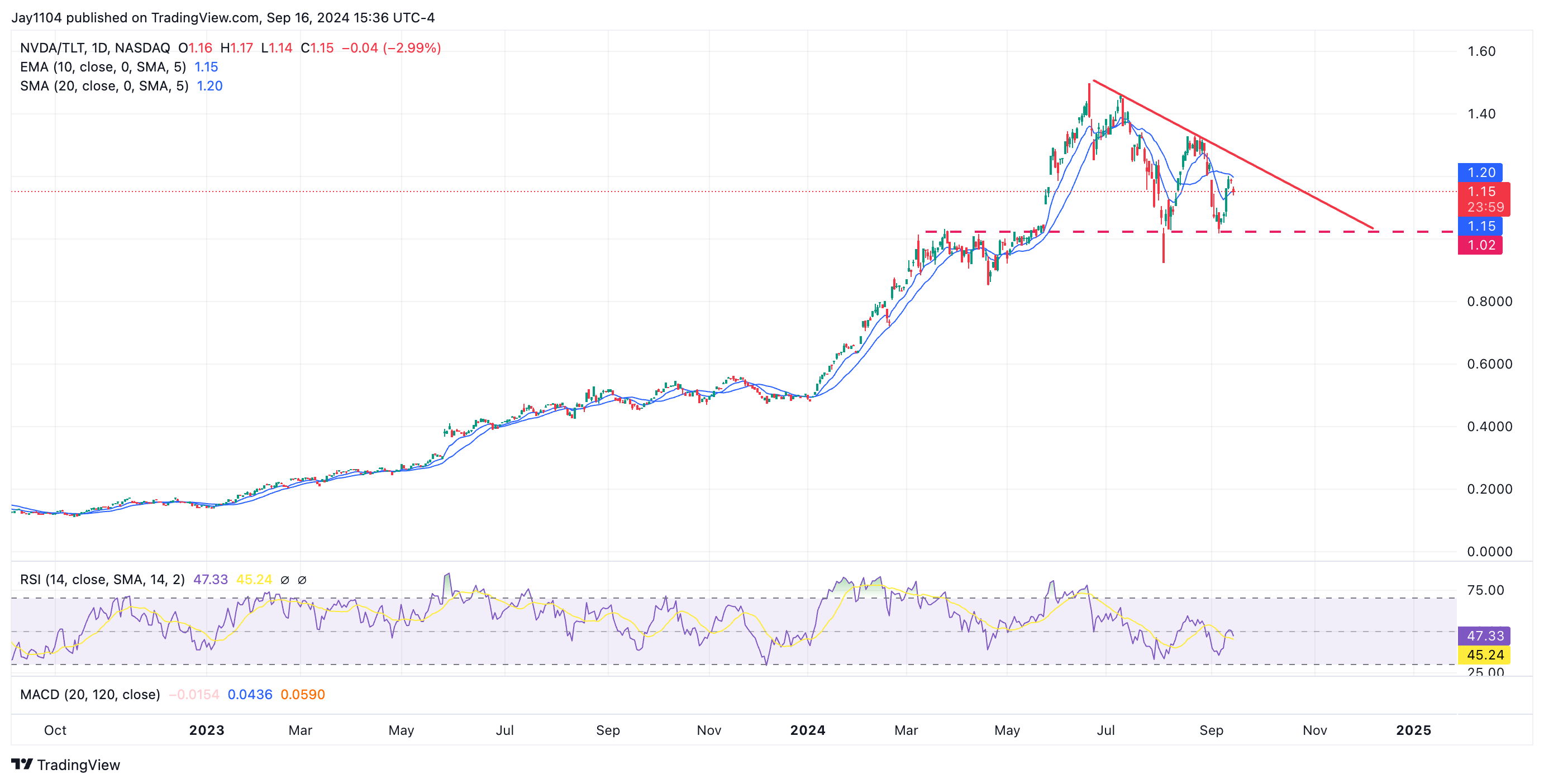The width and height of the screenshot is (1544, 784).
Task: Click the purple 47.33 RSI axis tag
Action: 1484,636
